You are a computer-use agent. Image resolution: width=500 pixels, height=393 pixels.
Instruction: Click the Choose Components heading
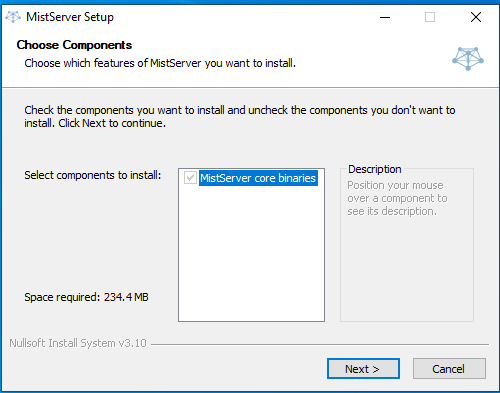74,45
